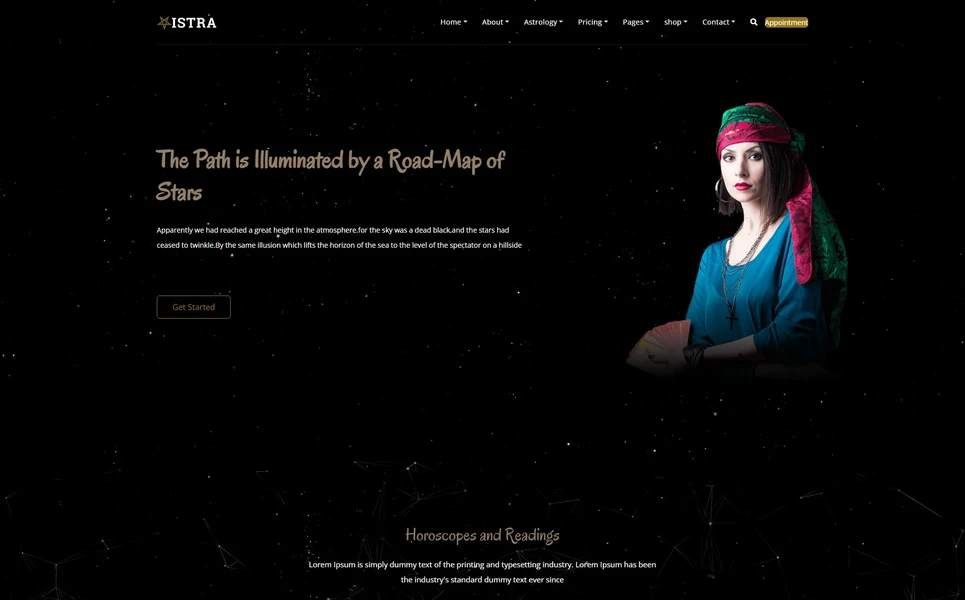
Task: Expand the shop dropdown chevron
Action: (x=685, y=21)
